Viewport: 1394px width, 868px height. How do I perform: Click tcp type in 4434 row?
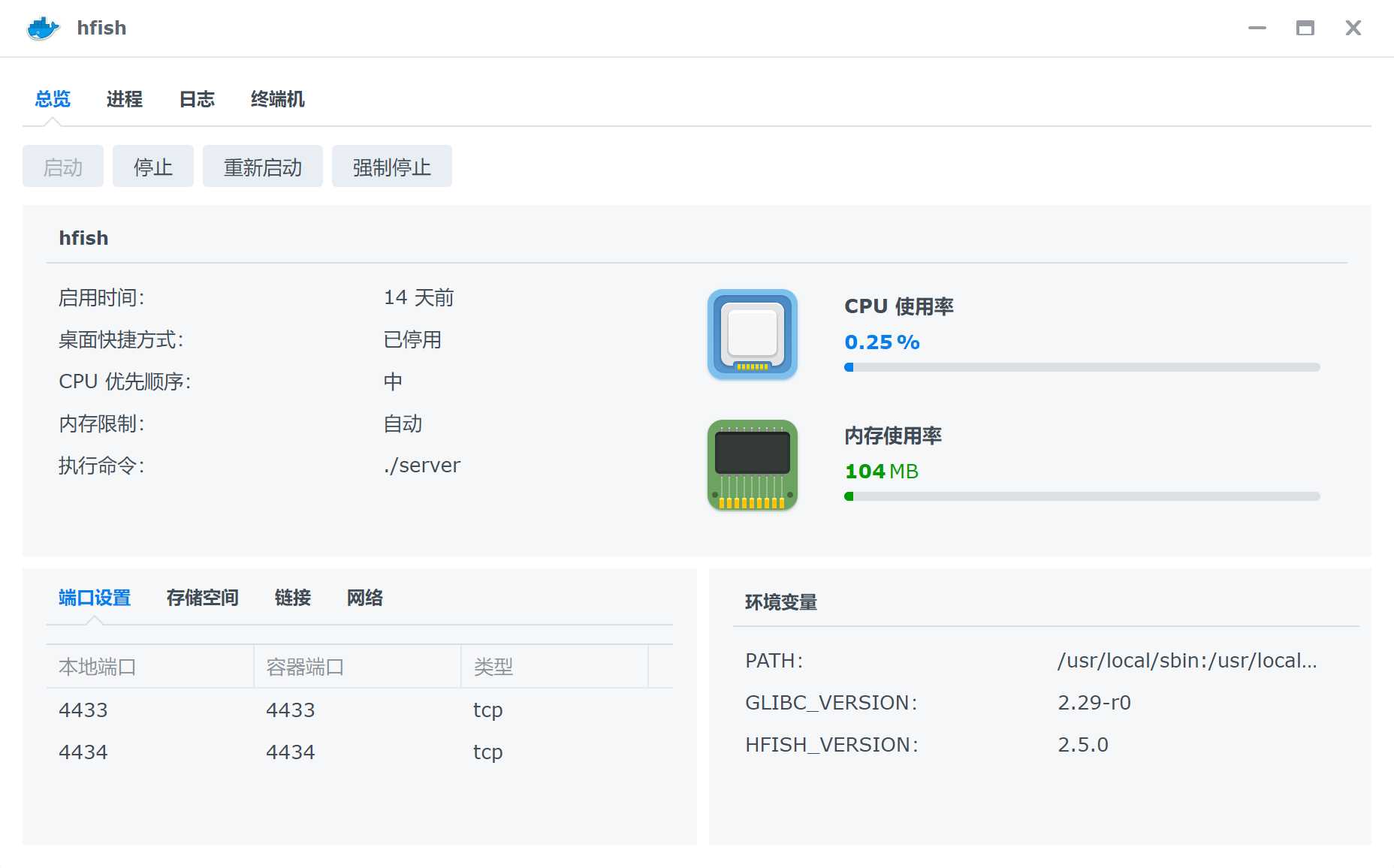488,752
